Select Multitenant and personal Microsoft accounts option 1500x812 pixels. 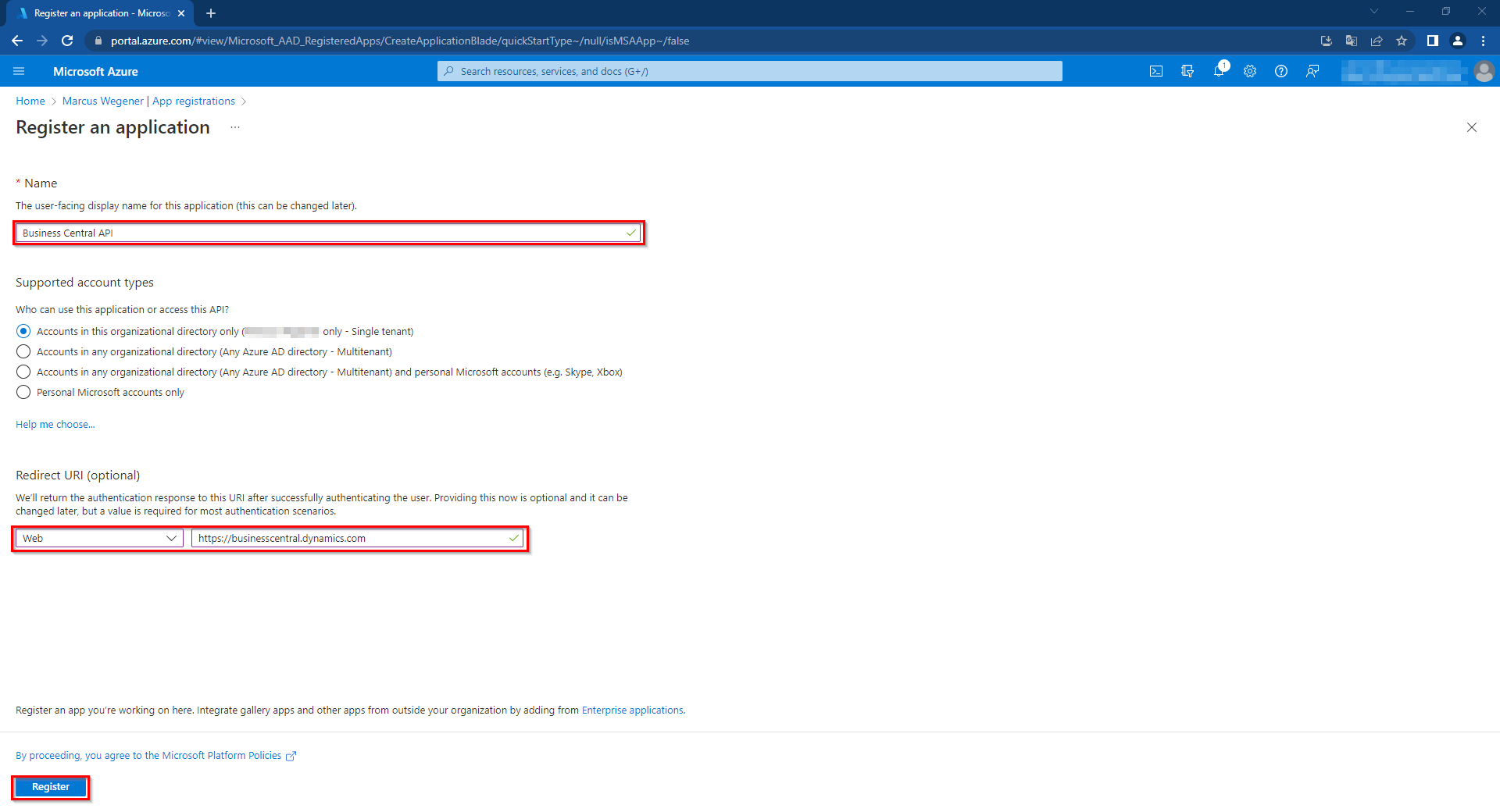[23, 372]
